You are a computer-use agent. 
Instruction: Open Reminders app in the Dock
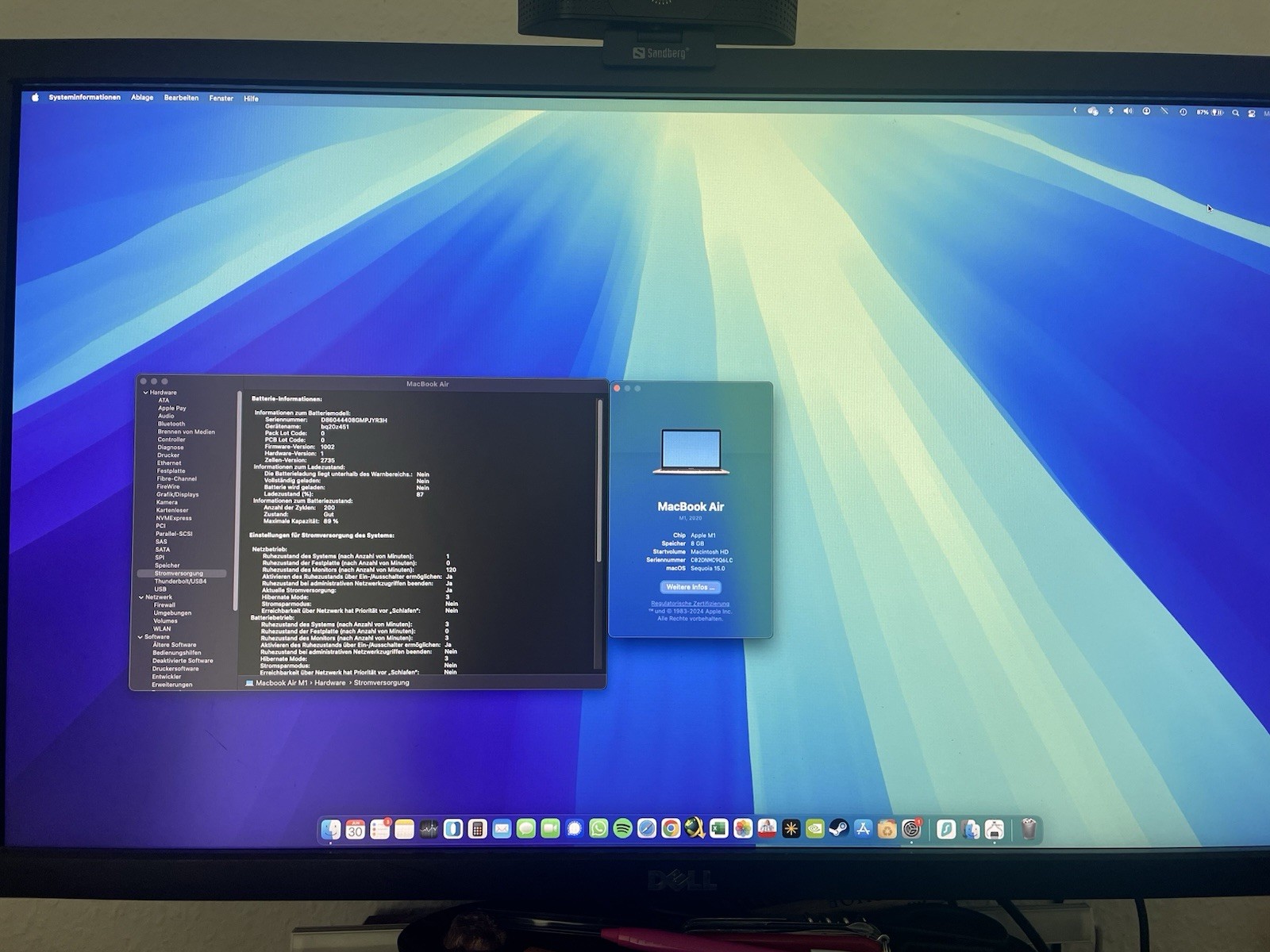(380, 830)
